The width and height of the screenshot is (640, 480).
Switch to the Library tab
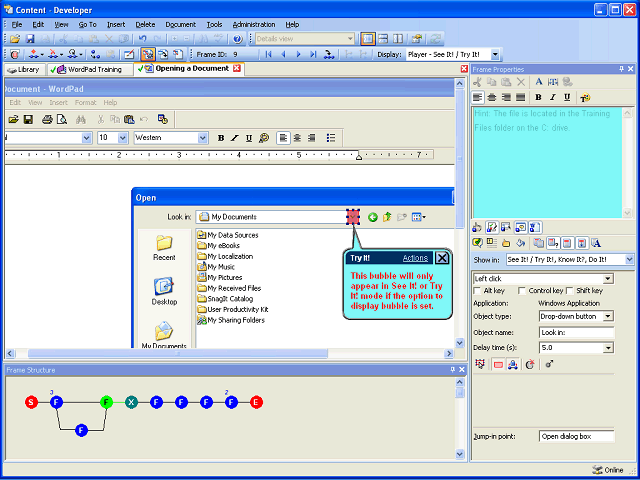[24, 69]
